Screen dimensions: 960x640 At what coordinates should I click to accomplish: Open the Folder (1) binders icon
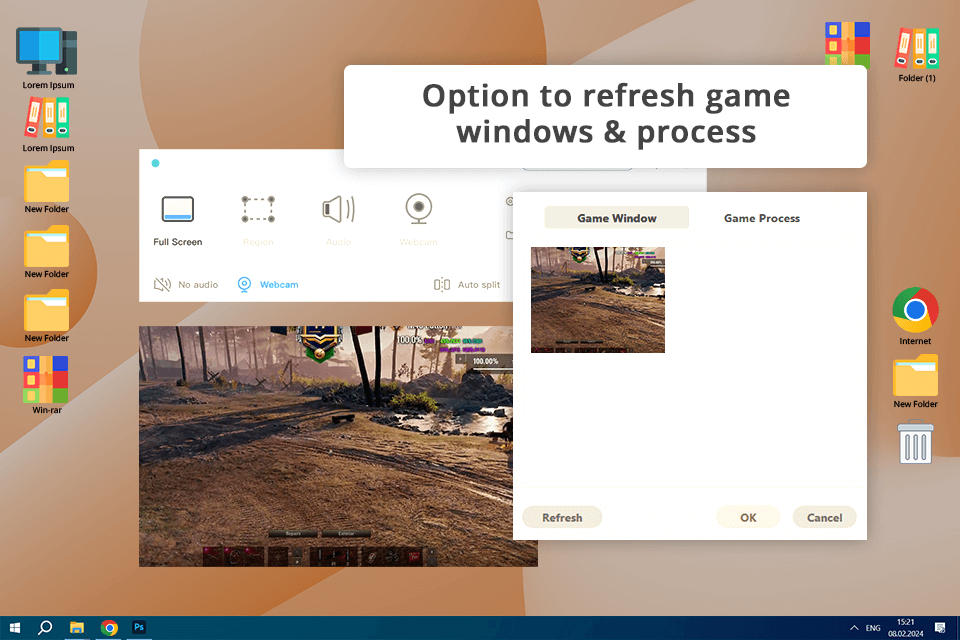click(917, 55)
